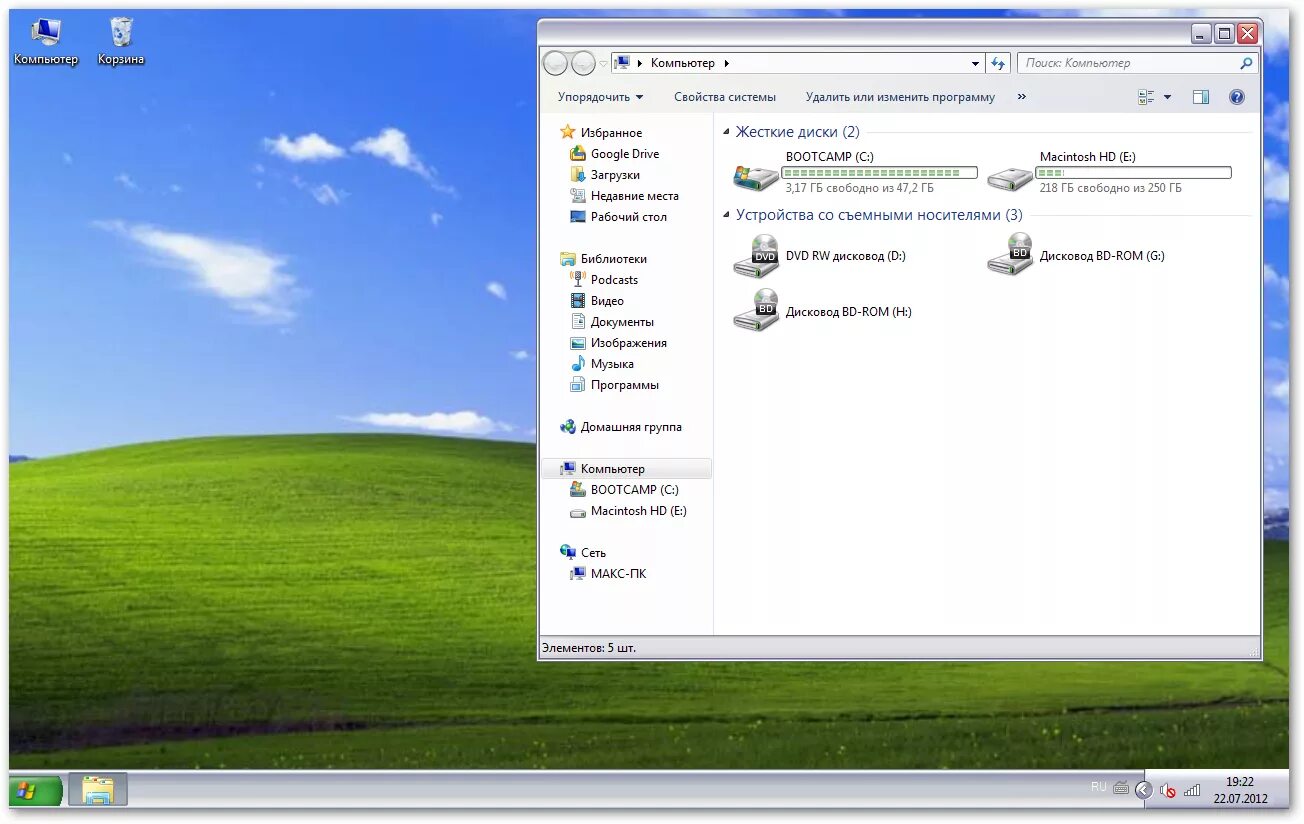Click the RU language indicator
The width and height of the screenshot is (1304, 824).
point(1099,787)
